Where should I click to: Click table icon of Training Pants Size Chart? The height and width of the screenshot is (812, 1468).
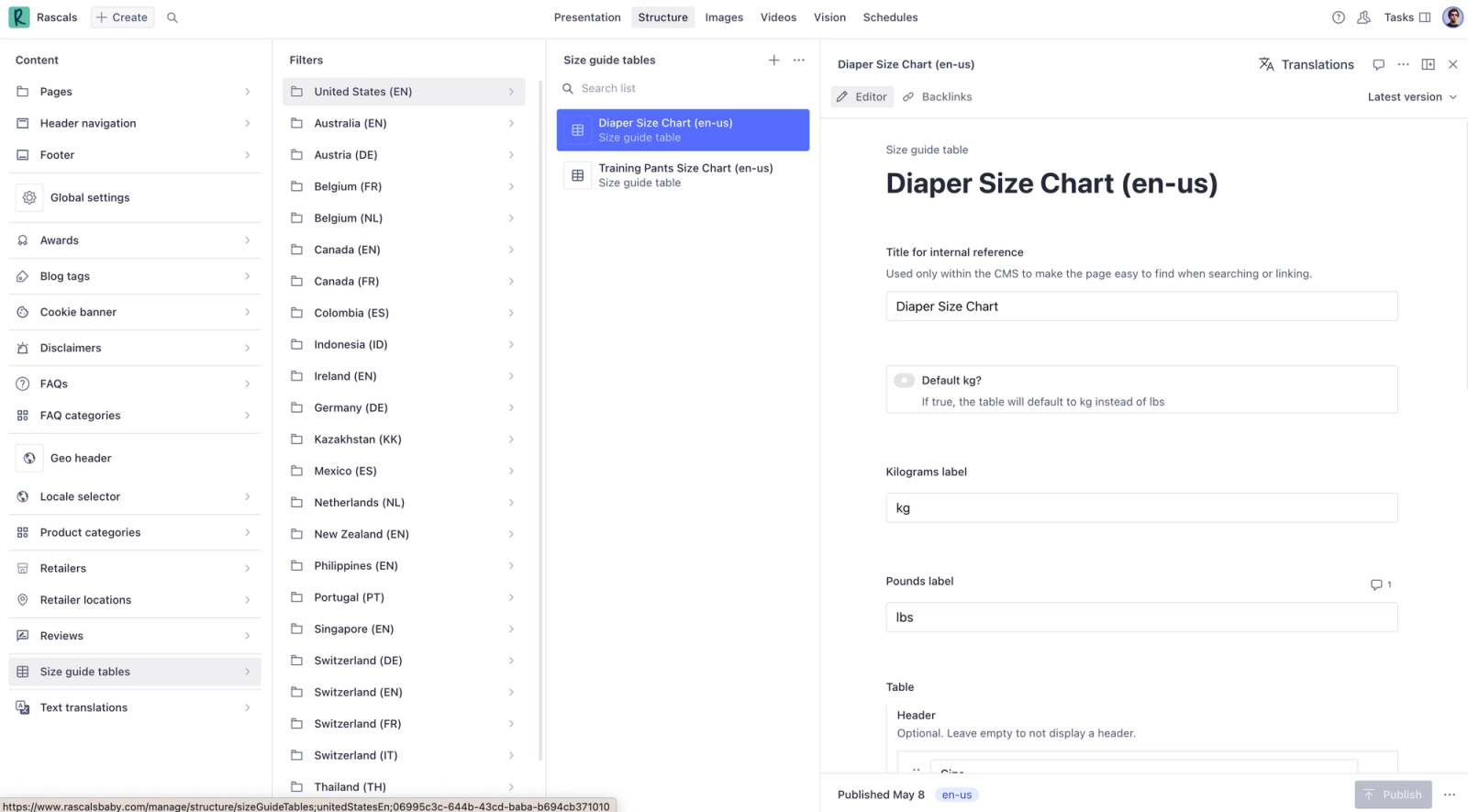pyautogui.click(x=578, y=175)
